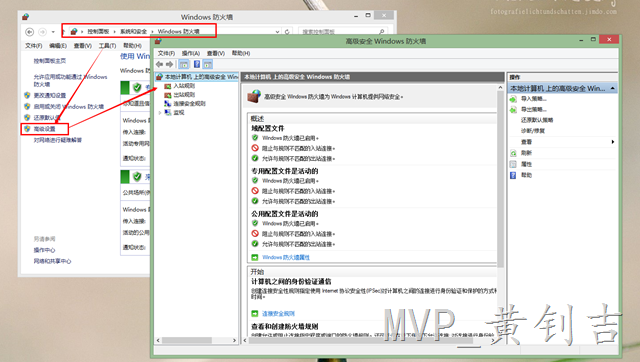Open 操作中心 link under 另请参阅

tap(44, 250)
